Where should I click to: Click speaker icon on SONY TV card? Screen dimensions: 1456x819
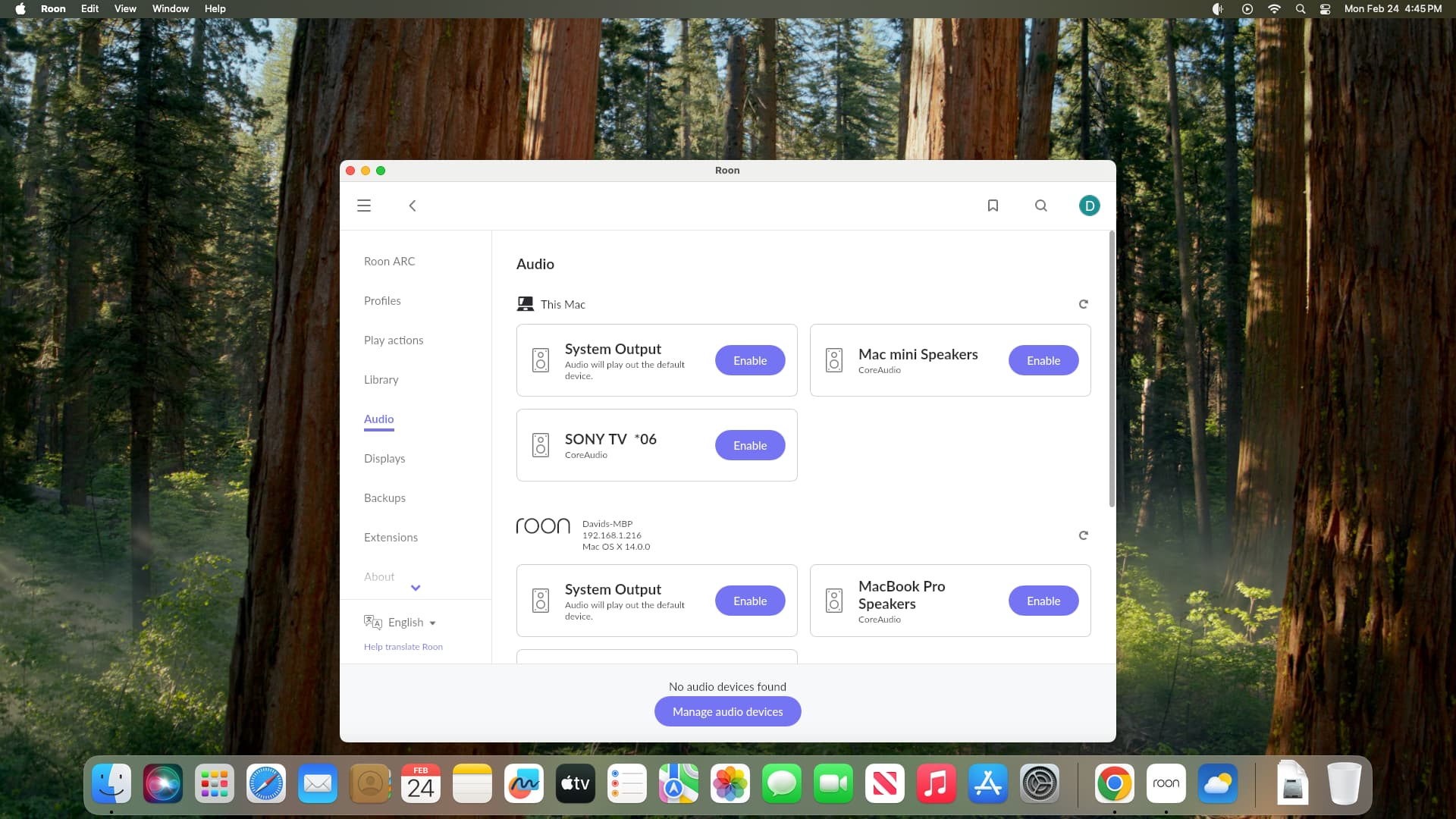541,445
